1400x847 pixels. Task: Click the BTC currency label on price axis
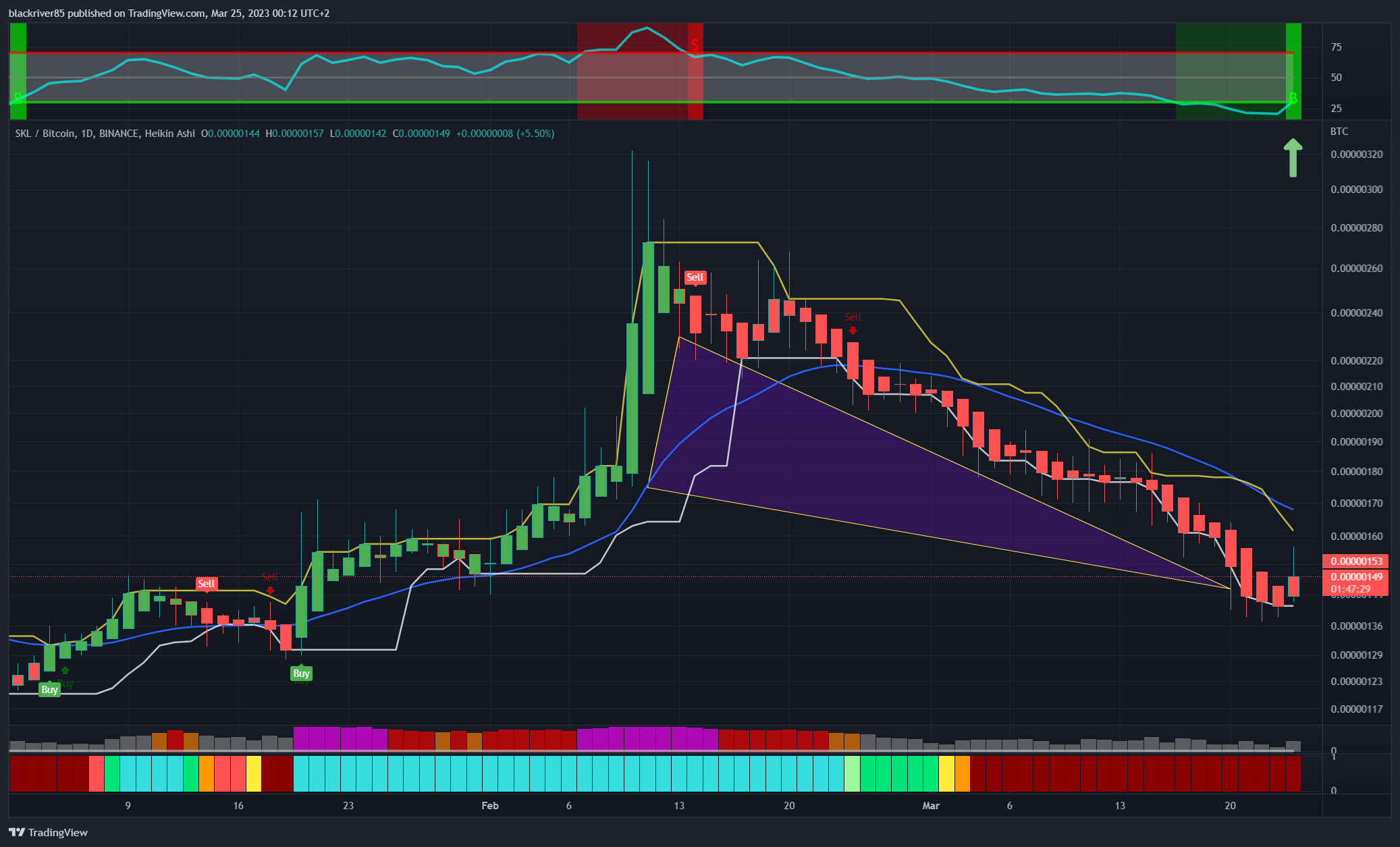[1339, 132]
